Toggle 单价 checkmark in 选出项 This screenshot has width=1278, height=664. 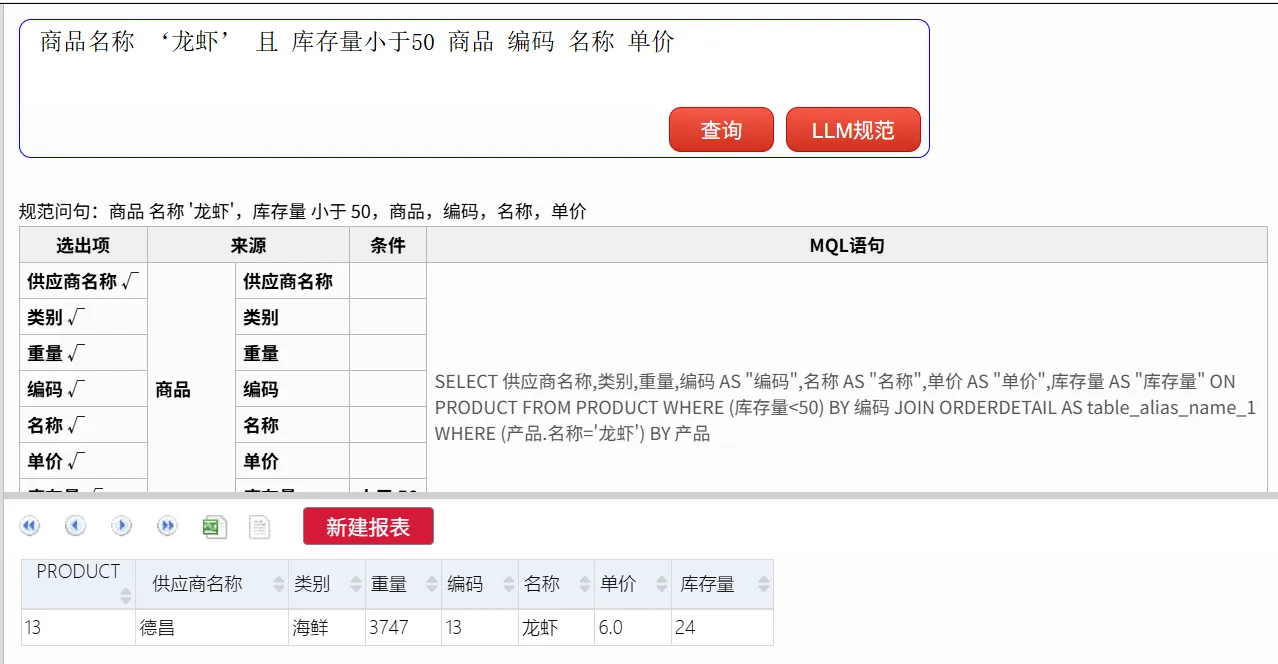(75, 462)
